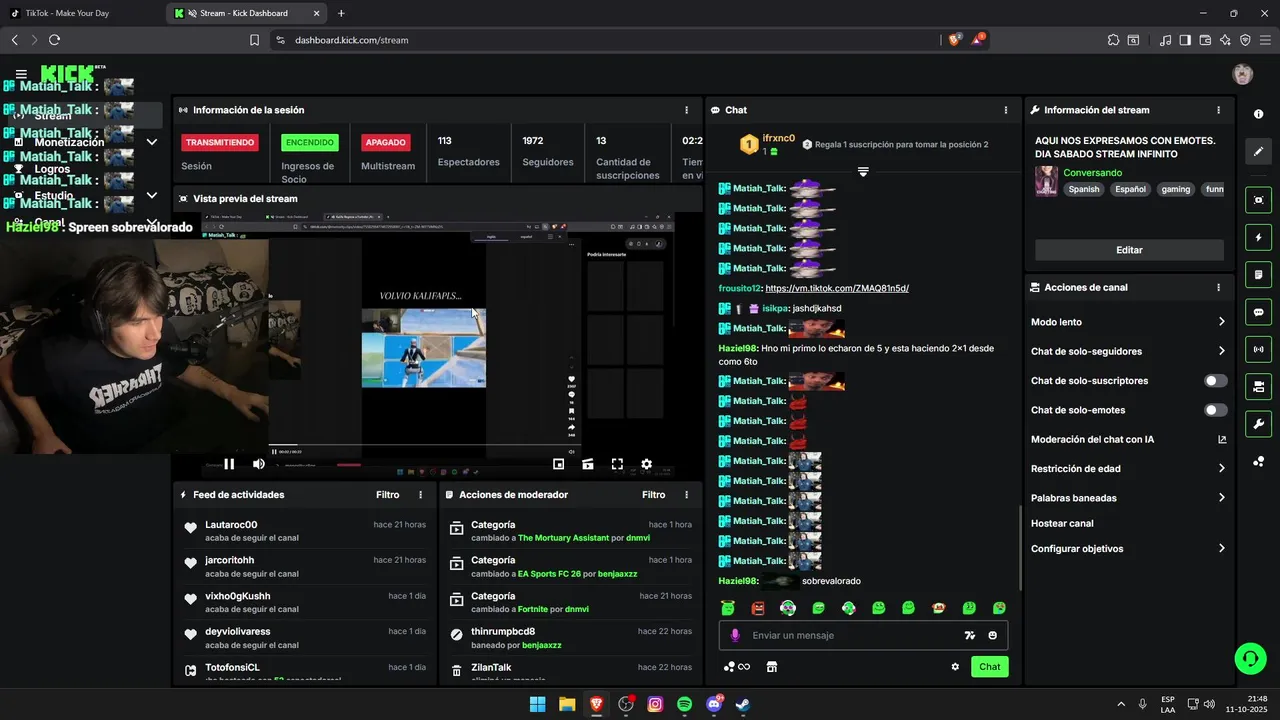Screen dimensions: 1280x720
Task: Open Feed de actividades three-dot menu
Action: (420, 495)
